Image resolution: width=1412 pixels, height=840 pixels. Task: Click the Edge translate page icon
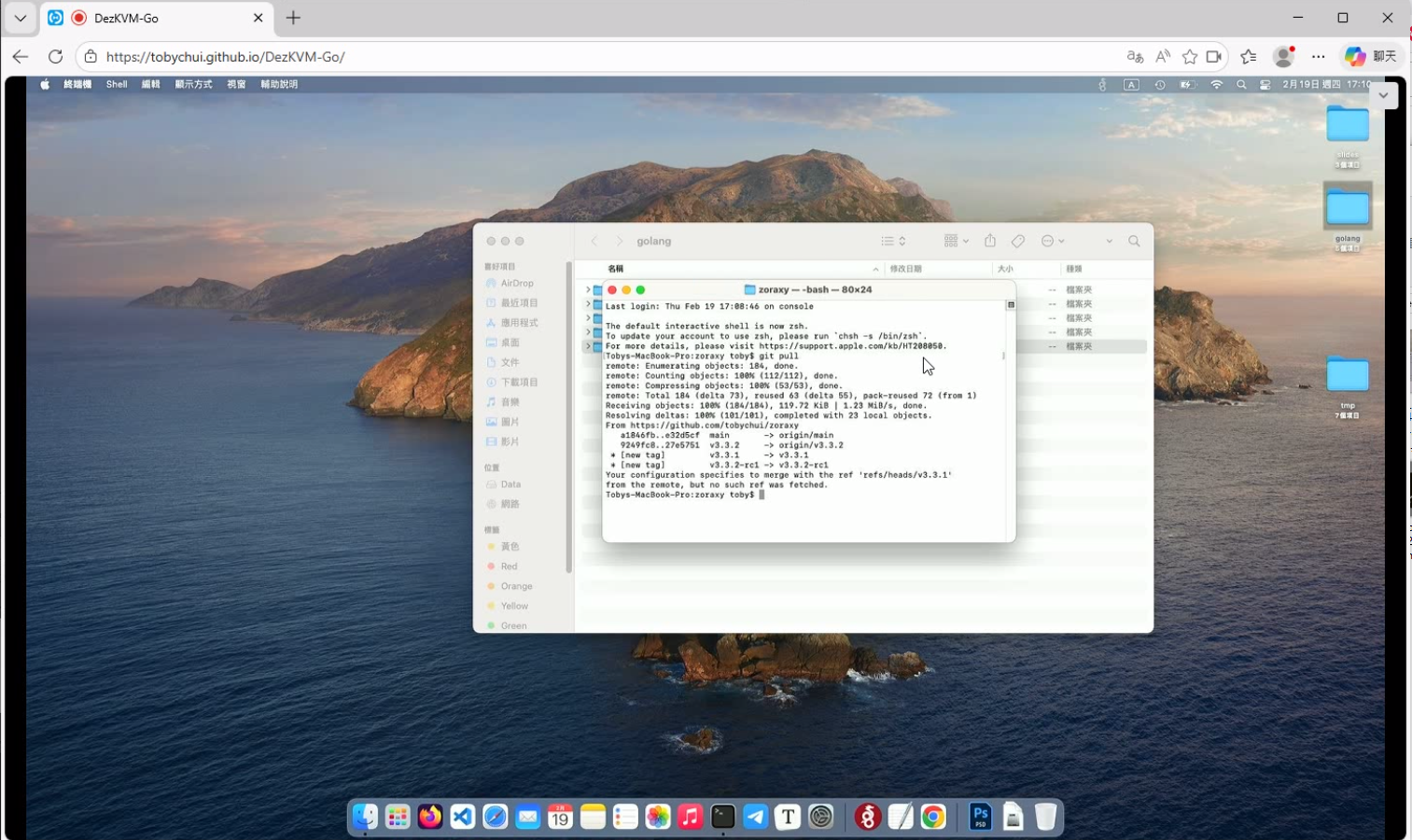click(x=1135, y=57)
